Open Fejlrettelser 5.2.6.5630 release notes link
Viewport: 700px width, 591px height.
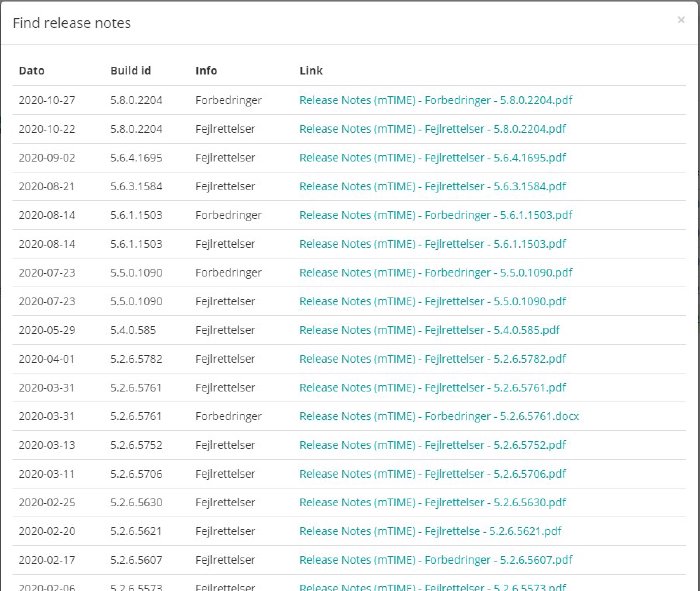(432, 502)
